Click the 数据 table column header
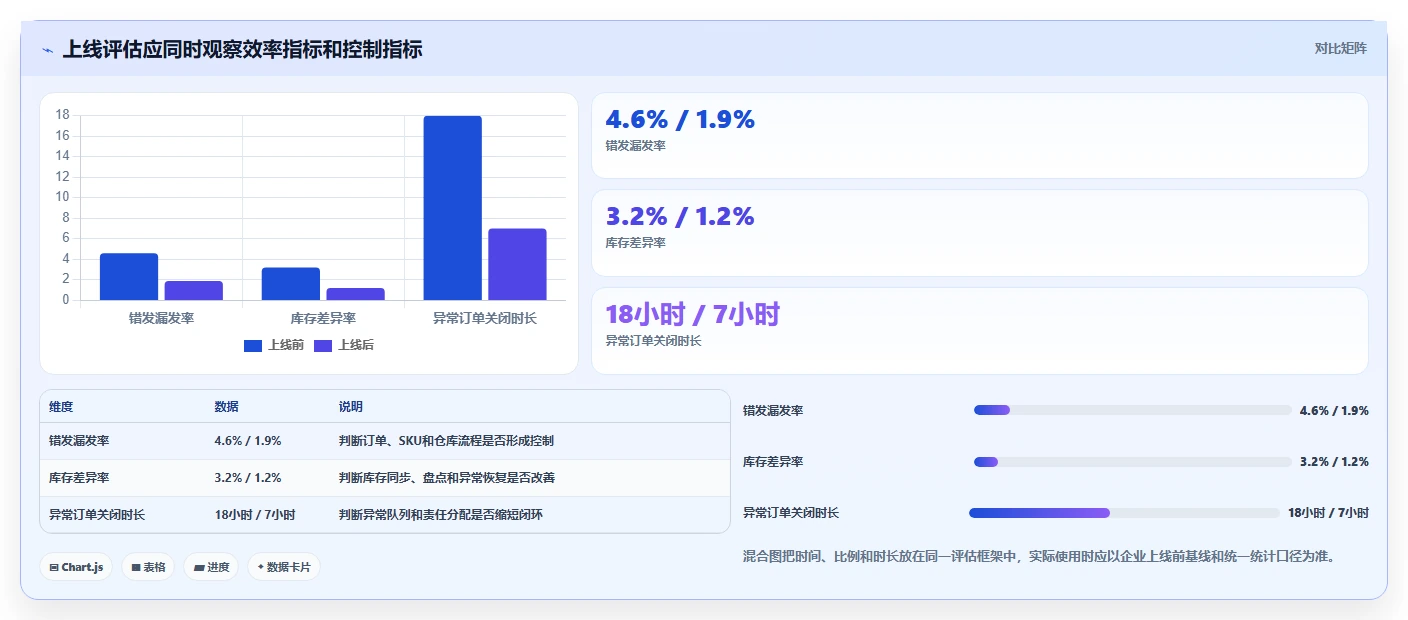This screenshot has height=620, width=1408. [226, 407]
